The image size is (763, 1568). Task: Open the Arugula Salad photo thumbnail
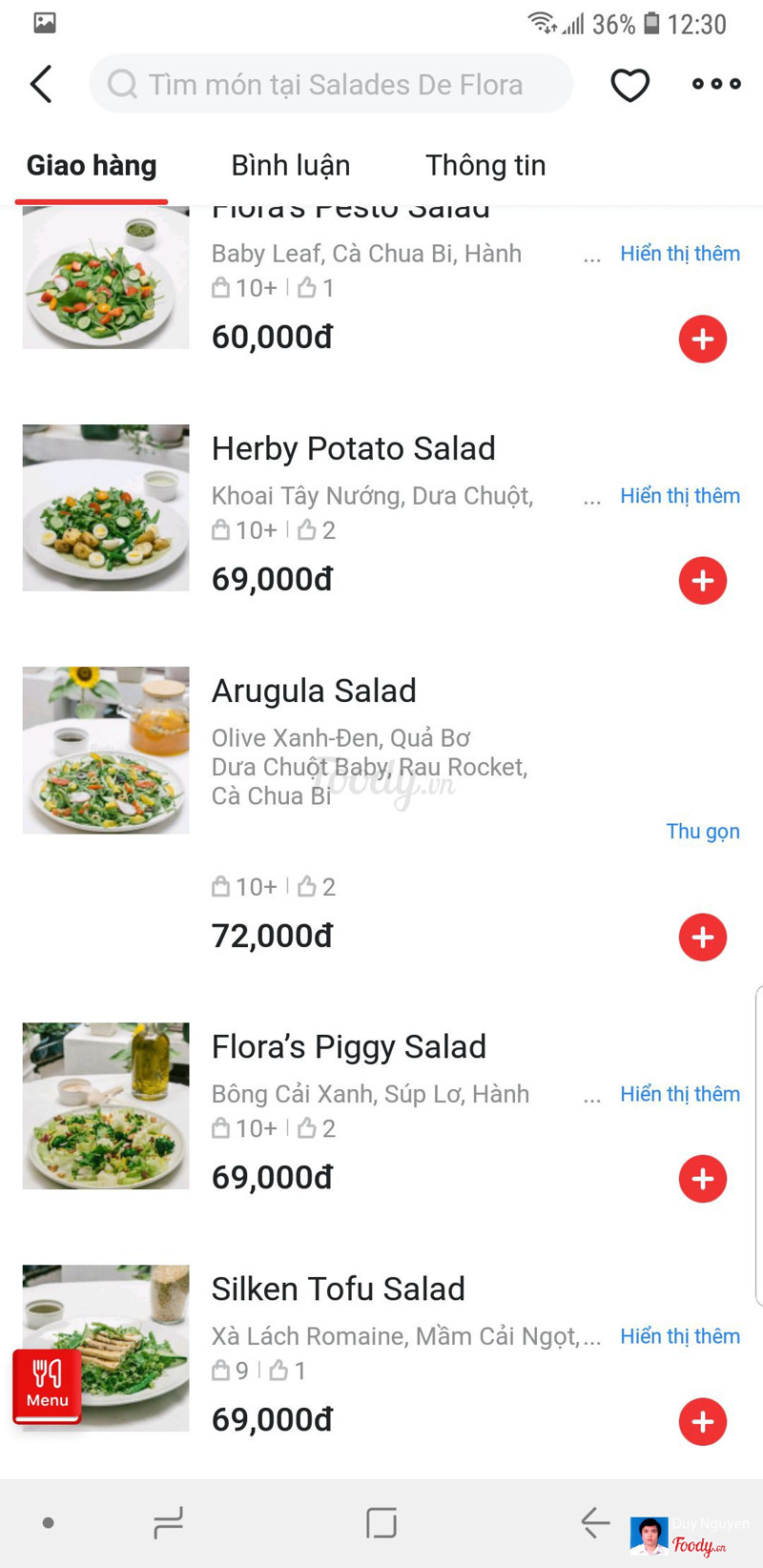pos(106,751)
